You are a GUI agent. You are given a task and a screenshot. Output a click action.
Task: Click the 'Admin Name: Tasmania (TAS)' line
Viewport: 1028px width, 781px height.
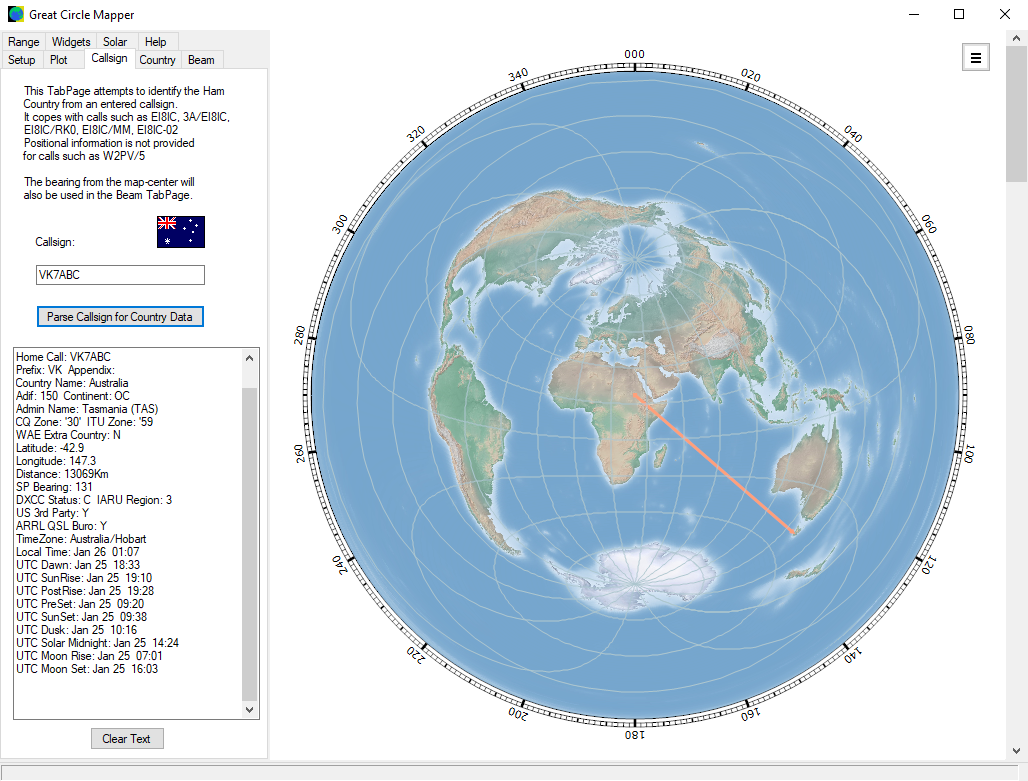[x=87, y=409]
